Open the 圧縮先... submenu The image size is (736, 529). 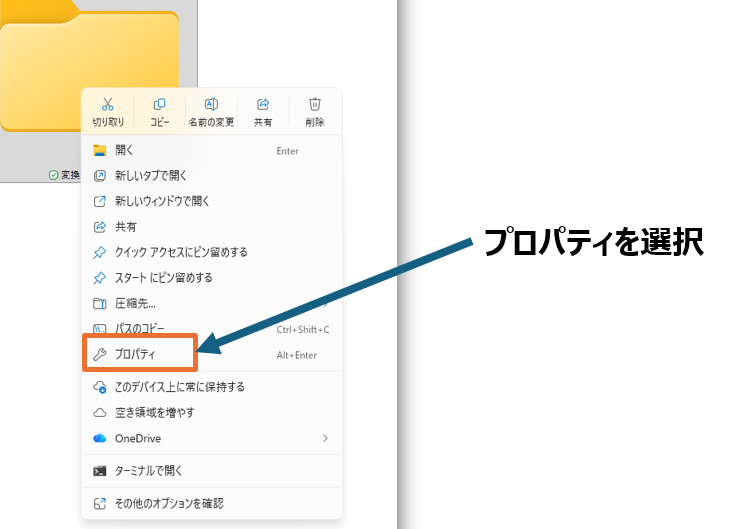pyautogui.click(x=211, y=303)
